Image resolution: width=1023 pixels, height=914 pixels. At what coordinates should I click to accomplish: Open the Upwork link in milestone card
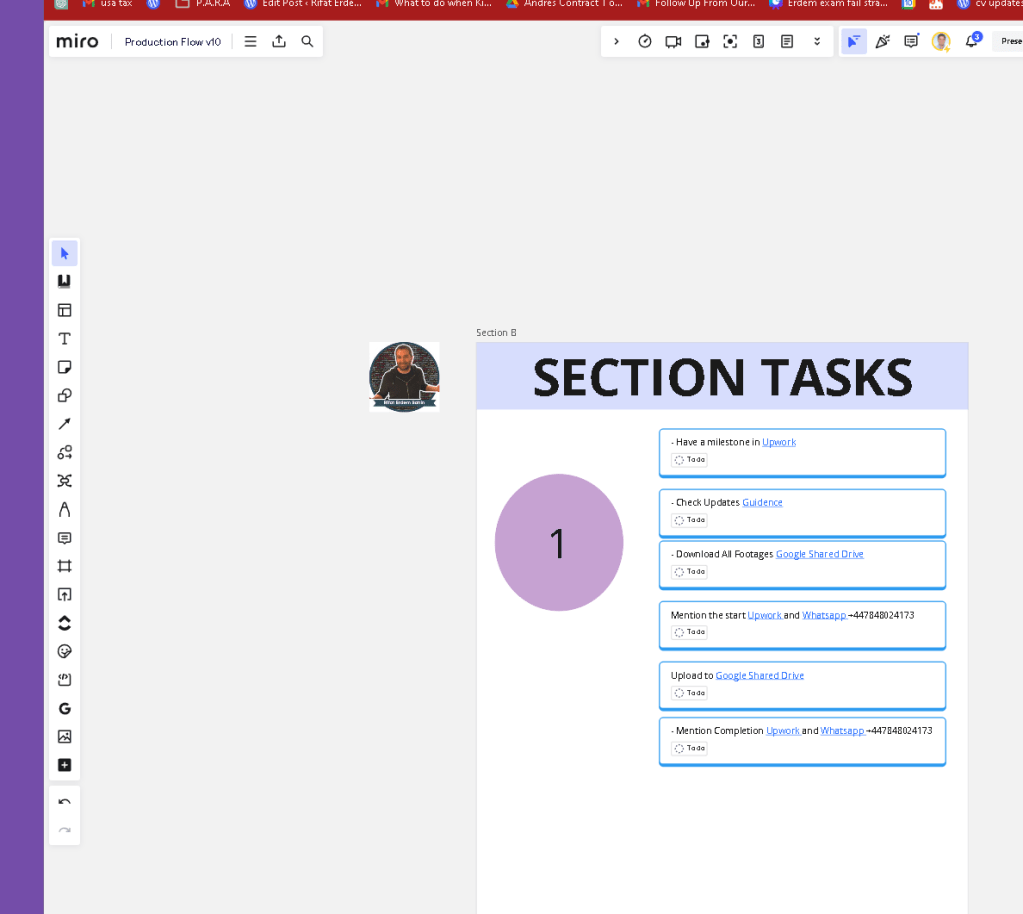click(779, 442)
